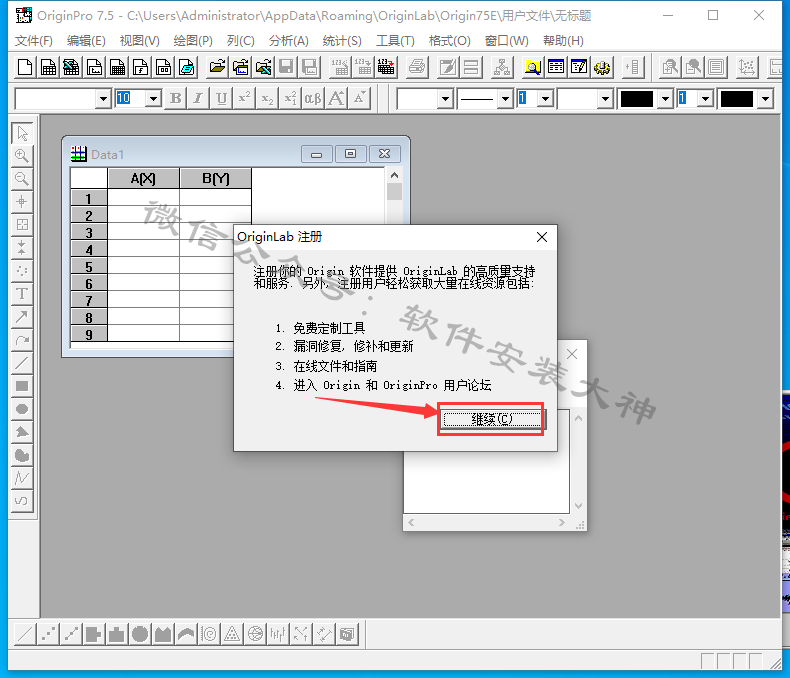
Task: Select the Screen Reader crosshair tool
Action: pyautogui.click(x=22, y=202)
